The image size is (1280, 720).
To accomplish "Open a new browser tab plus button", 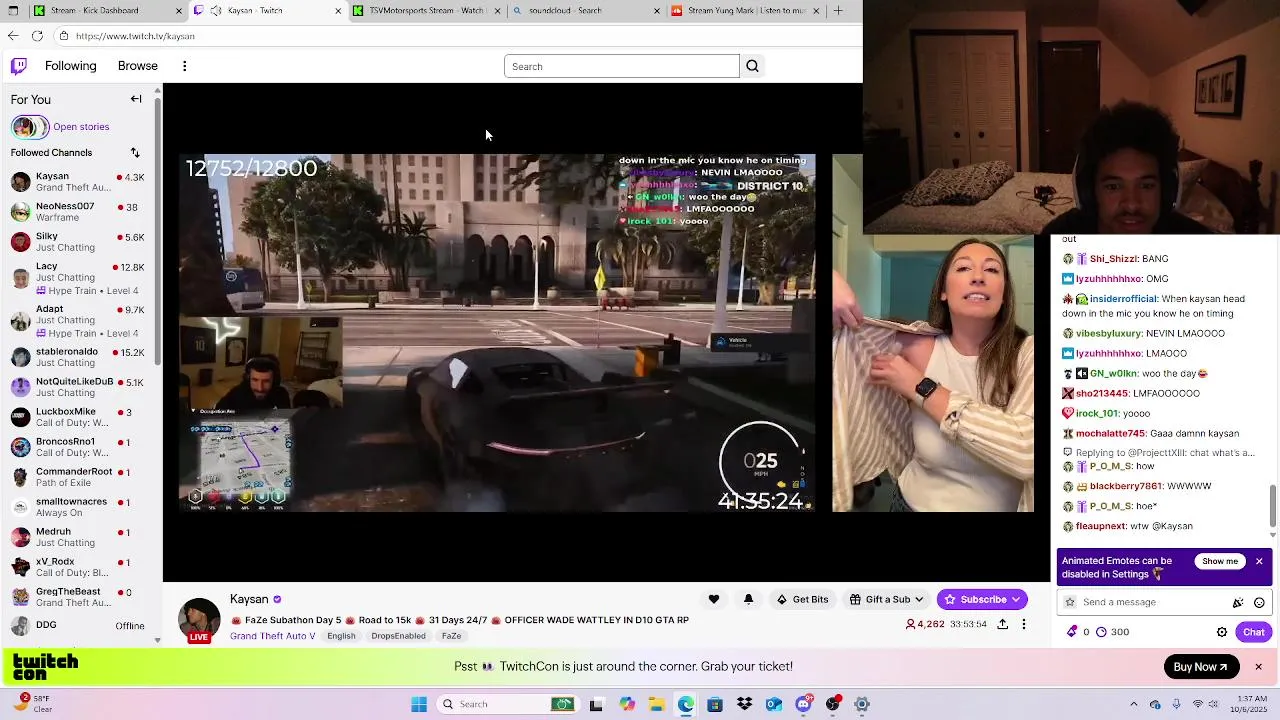I will click(x=838, y=11).
